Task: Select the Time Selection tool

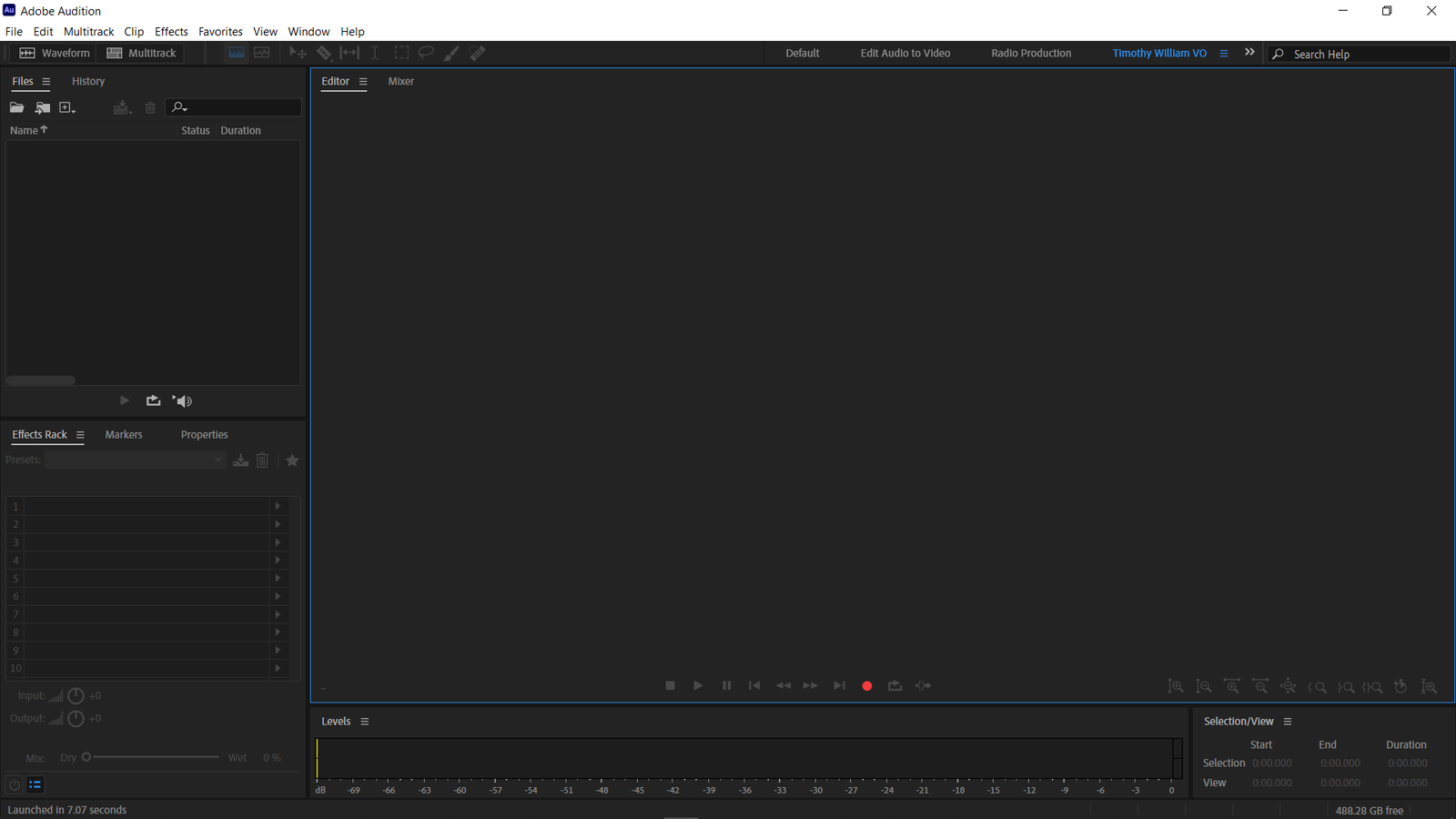Action: click(x=374, y=52)
